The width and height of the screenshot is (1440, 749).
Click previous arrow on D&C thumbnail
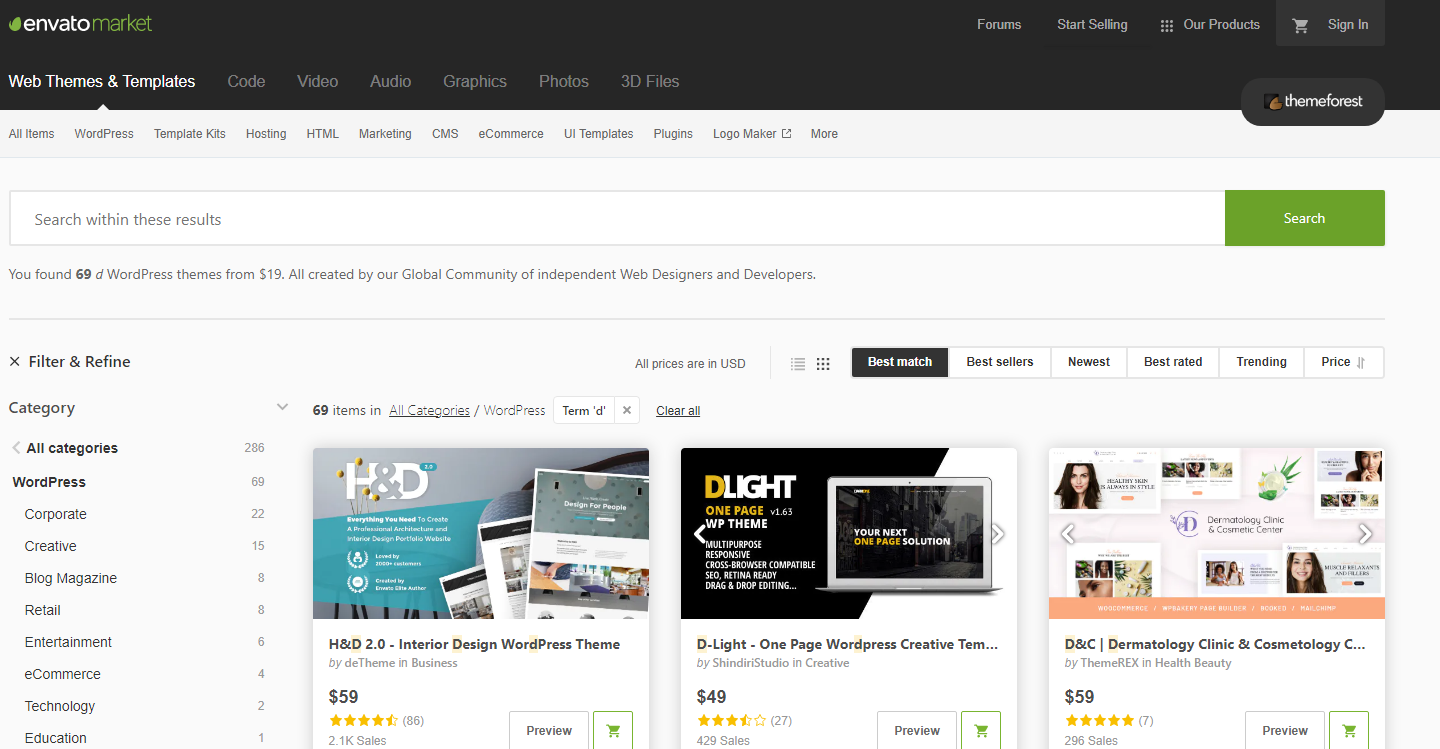point(1068,534)
